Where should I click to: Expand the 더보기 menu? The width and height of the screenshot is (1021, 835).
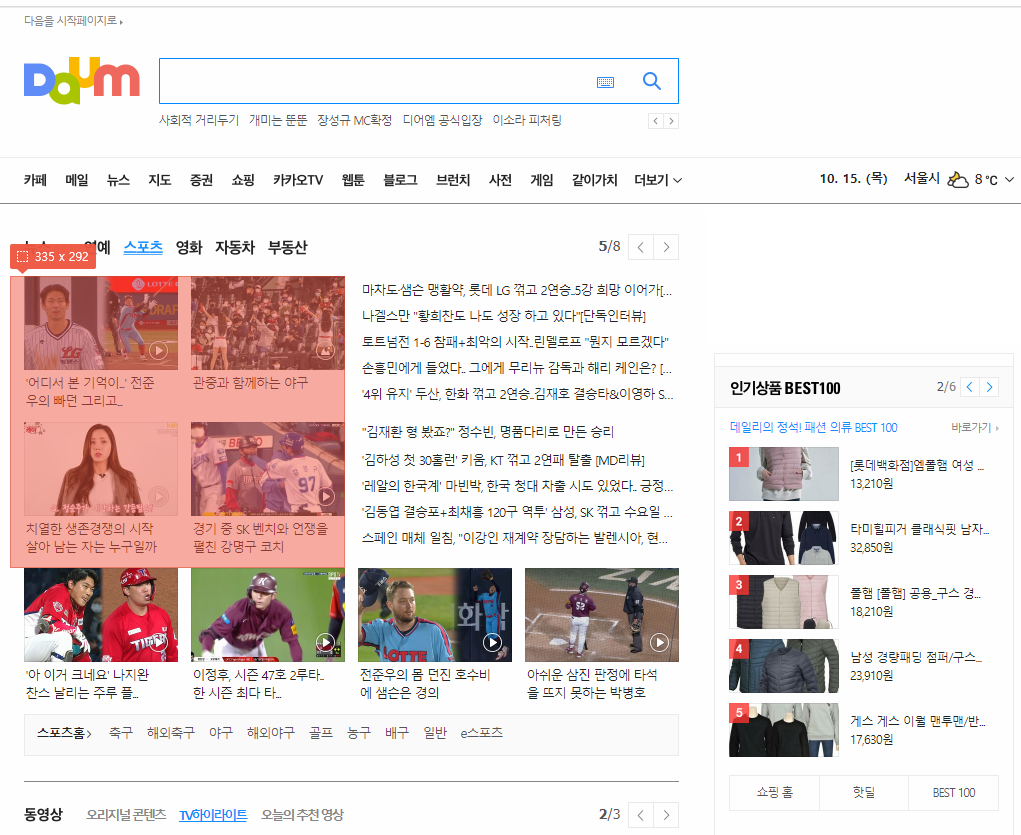[x=658, y=180]
